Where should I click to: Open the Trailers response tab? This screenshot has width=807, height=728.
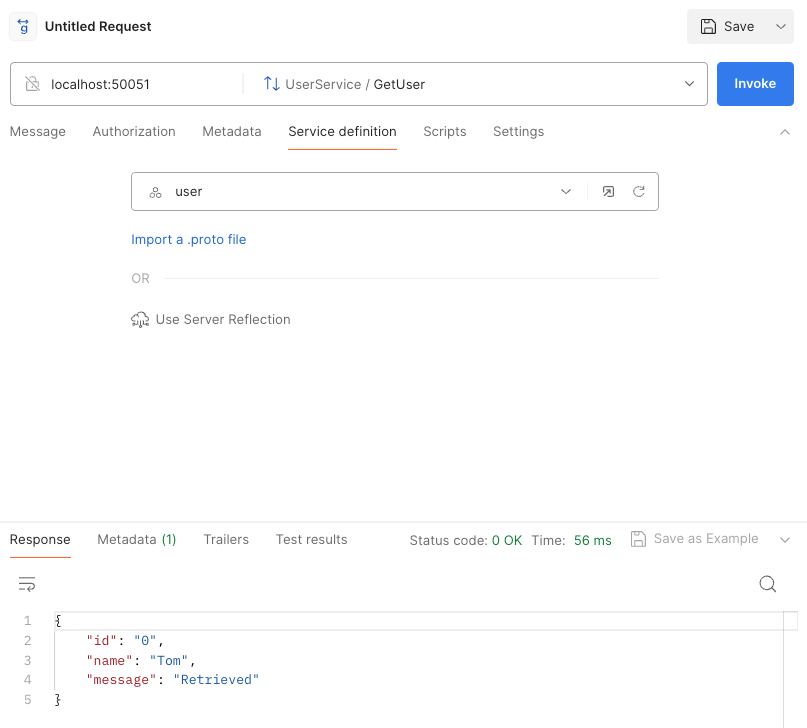point(226,539)
